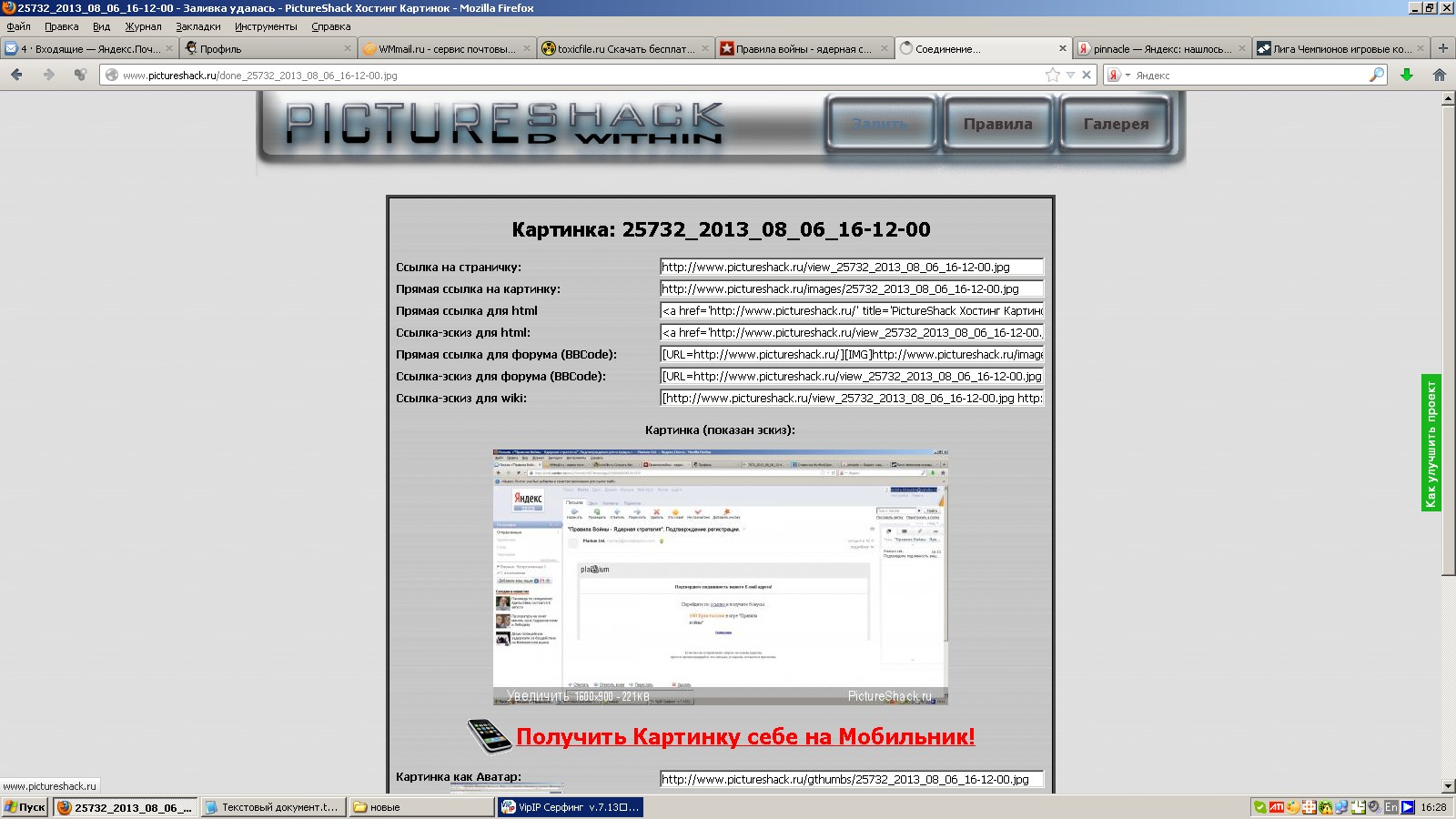Open the Справка menu

point(330,26)
